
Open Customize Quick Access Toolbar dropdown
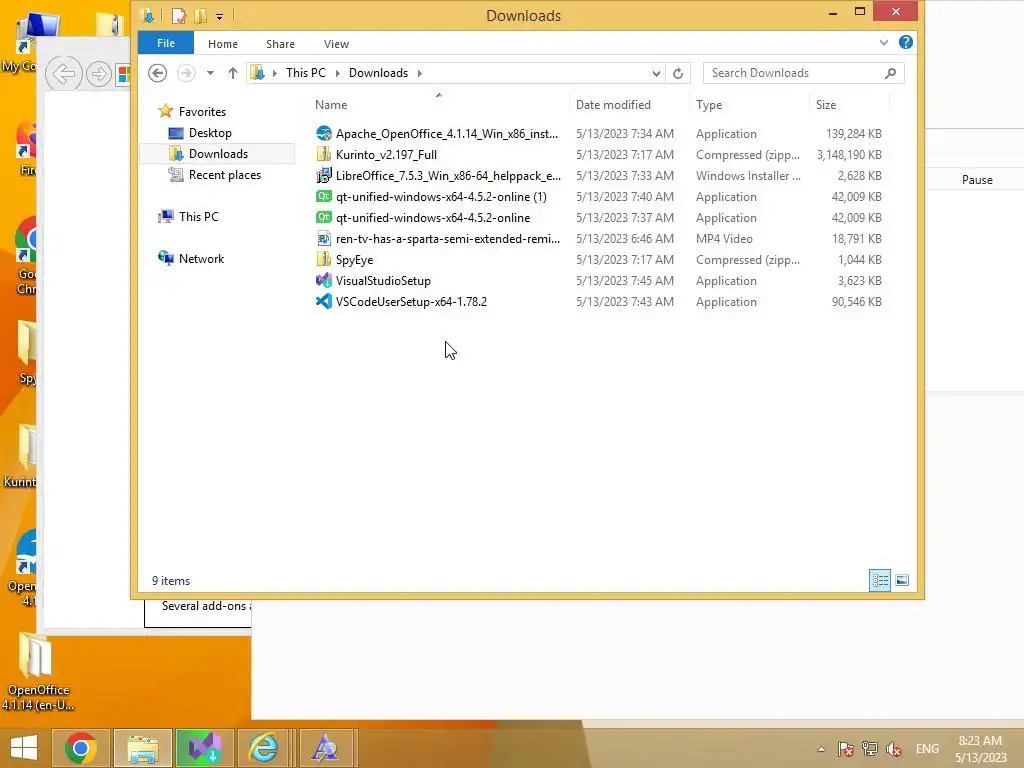click(219, 16)
